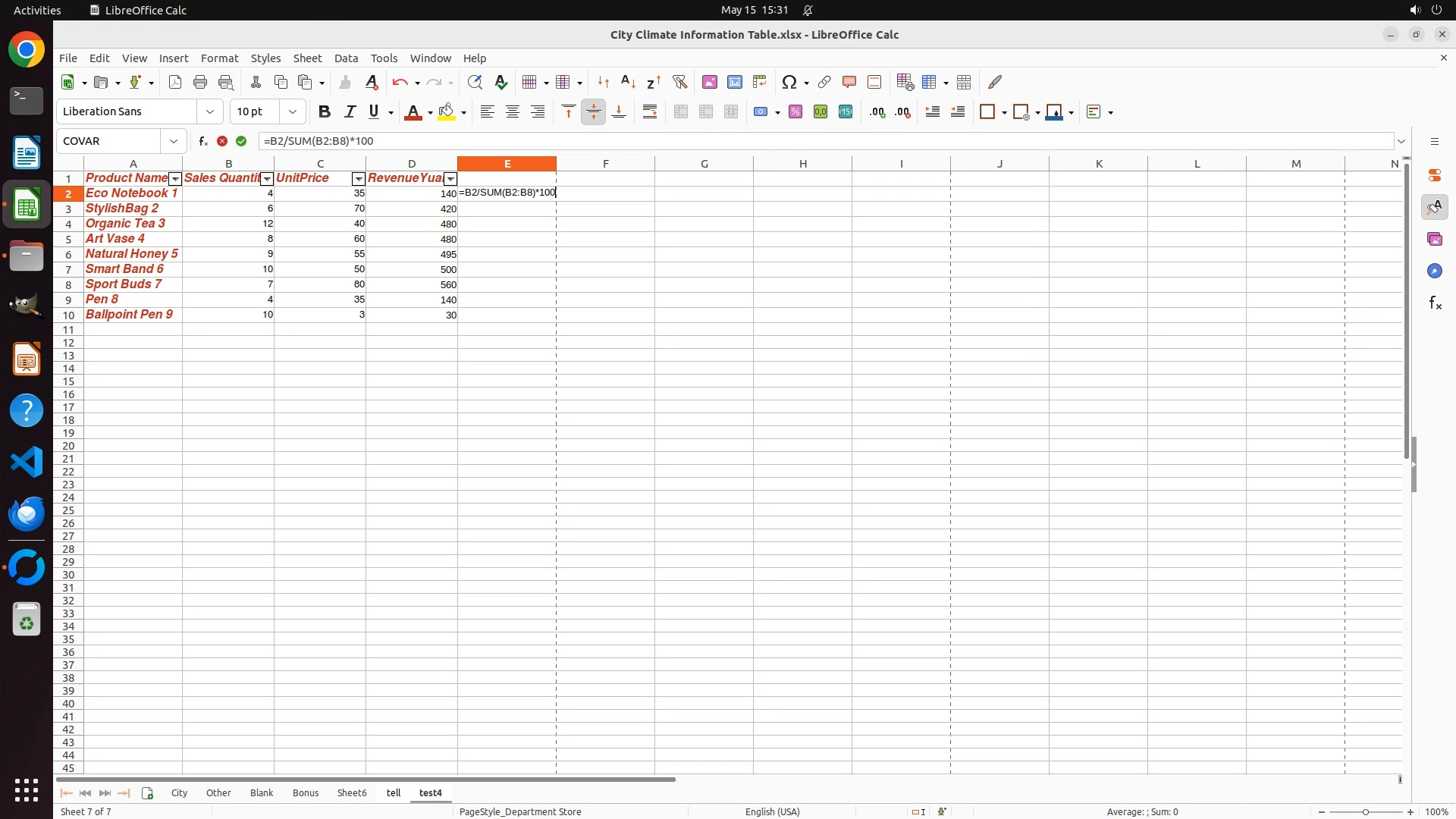The height and width of the screenshot is (819, 1456).
Task: Toggle Bold formatting
Action: (325, 112)
